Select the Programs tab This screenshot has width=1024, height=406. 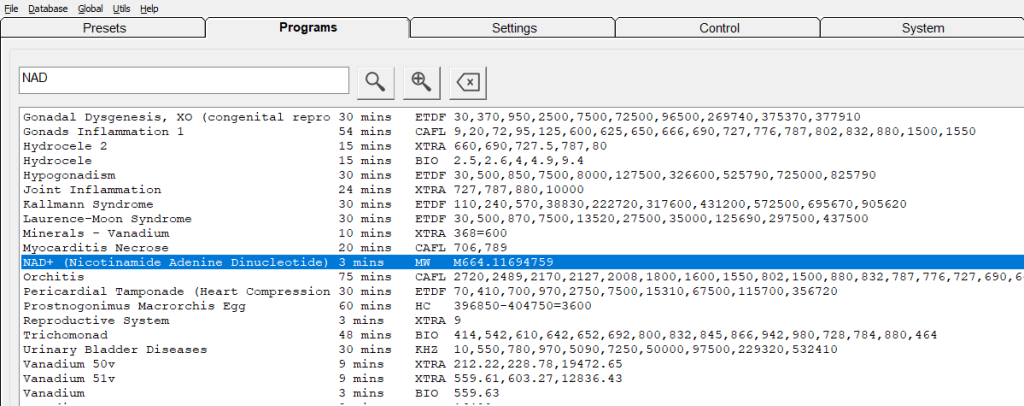307,28
